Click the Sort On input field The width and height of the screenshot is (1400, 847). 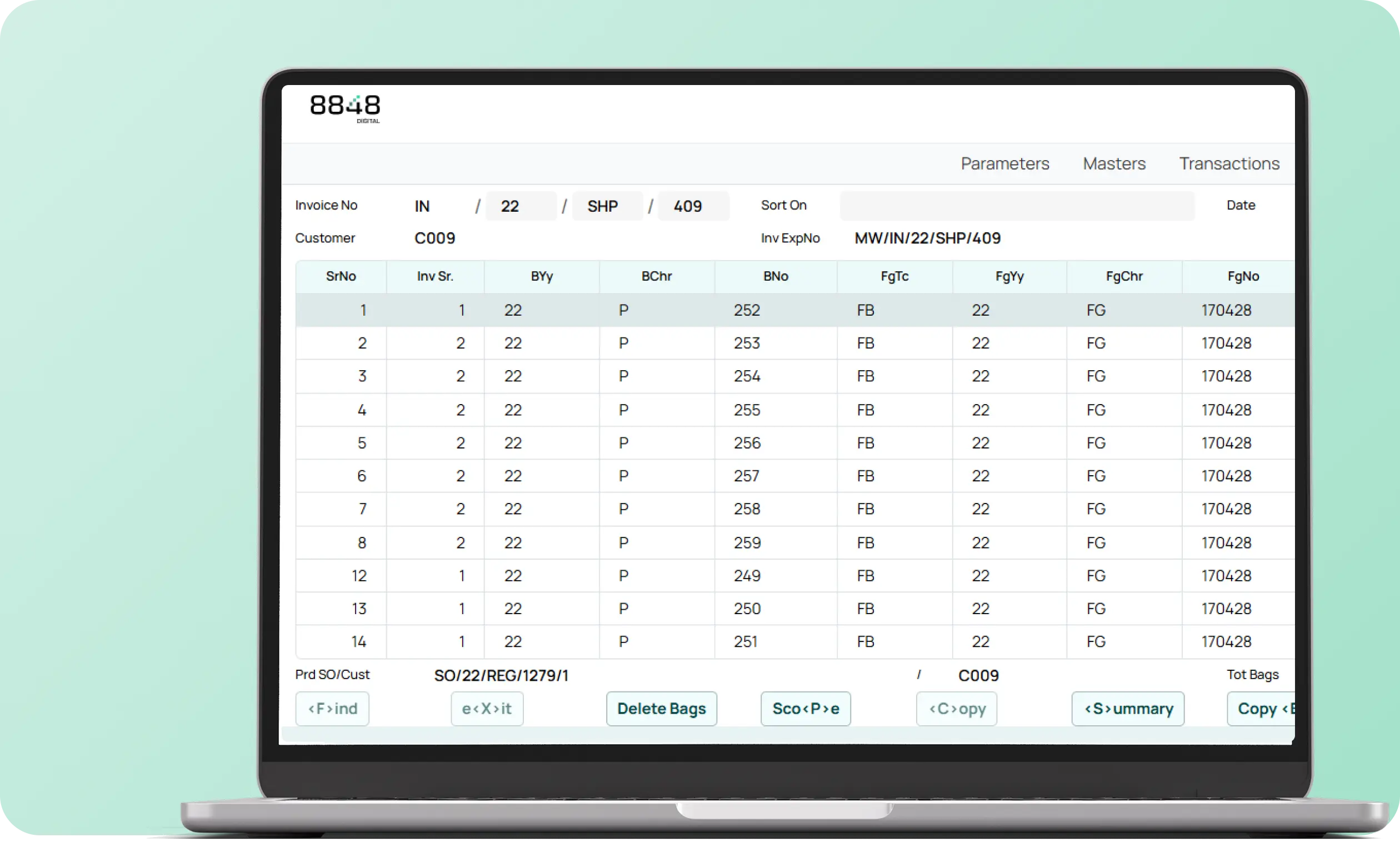(x=1017, y=206)
